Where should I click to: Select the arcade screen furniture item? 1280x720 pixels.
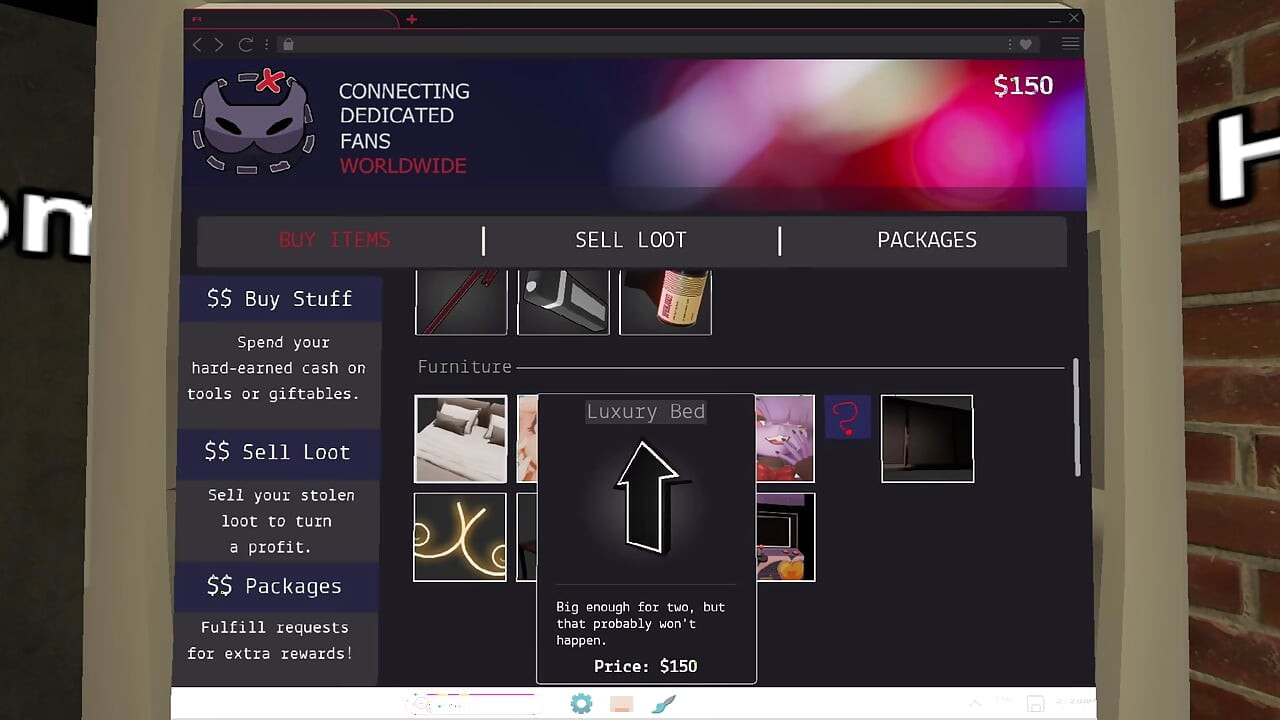(786, 537)
